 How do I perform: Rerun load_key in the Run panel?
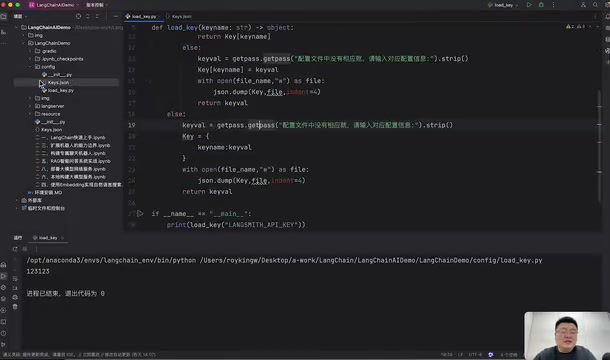[15, 249]
